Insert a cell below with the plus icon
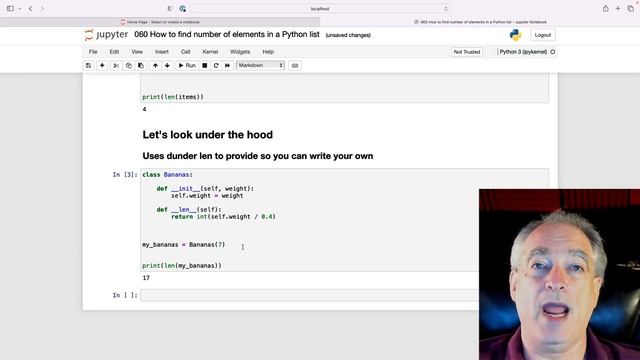 tap(102, 65)
